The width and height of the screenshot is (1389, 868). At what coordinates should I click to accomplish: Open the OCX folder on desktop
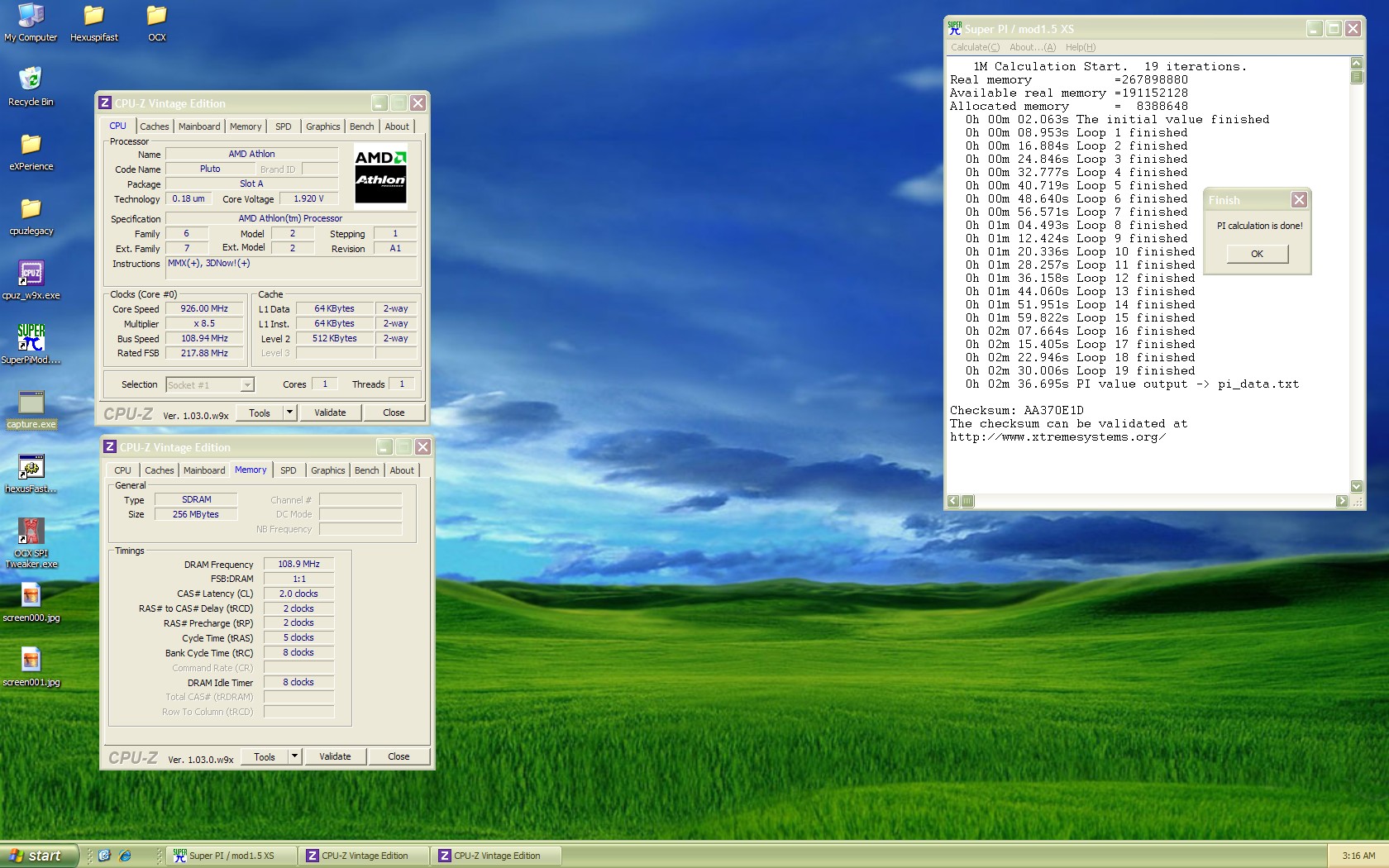pos(156,22)
